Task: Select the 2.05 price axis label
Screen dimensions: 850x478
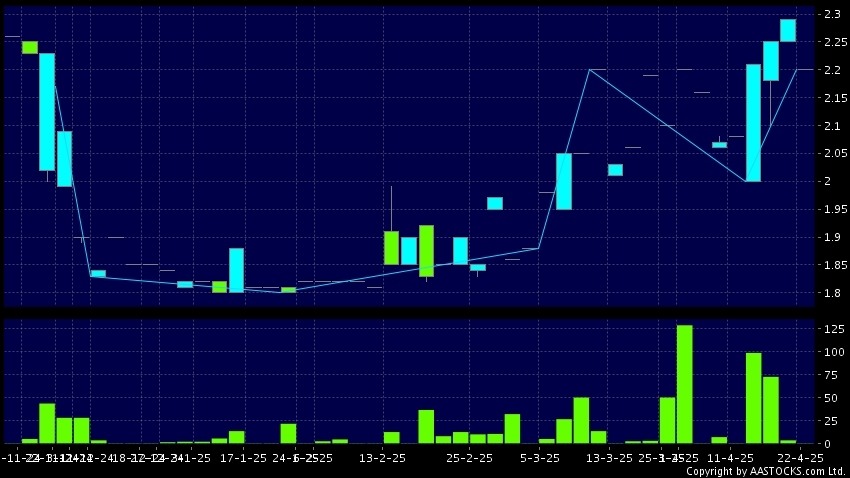Action: point(835,153)
